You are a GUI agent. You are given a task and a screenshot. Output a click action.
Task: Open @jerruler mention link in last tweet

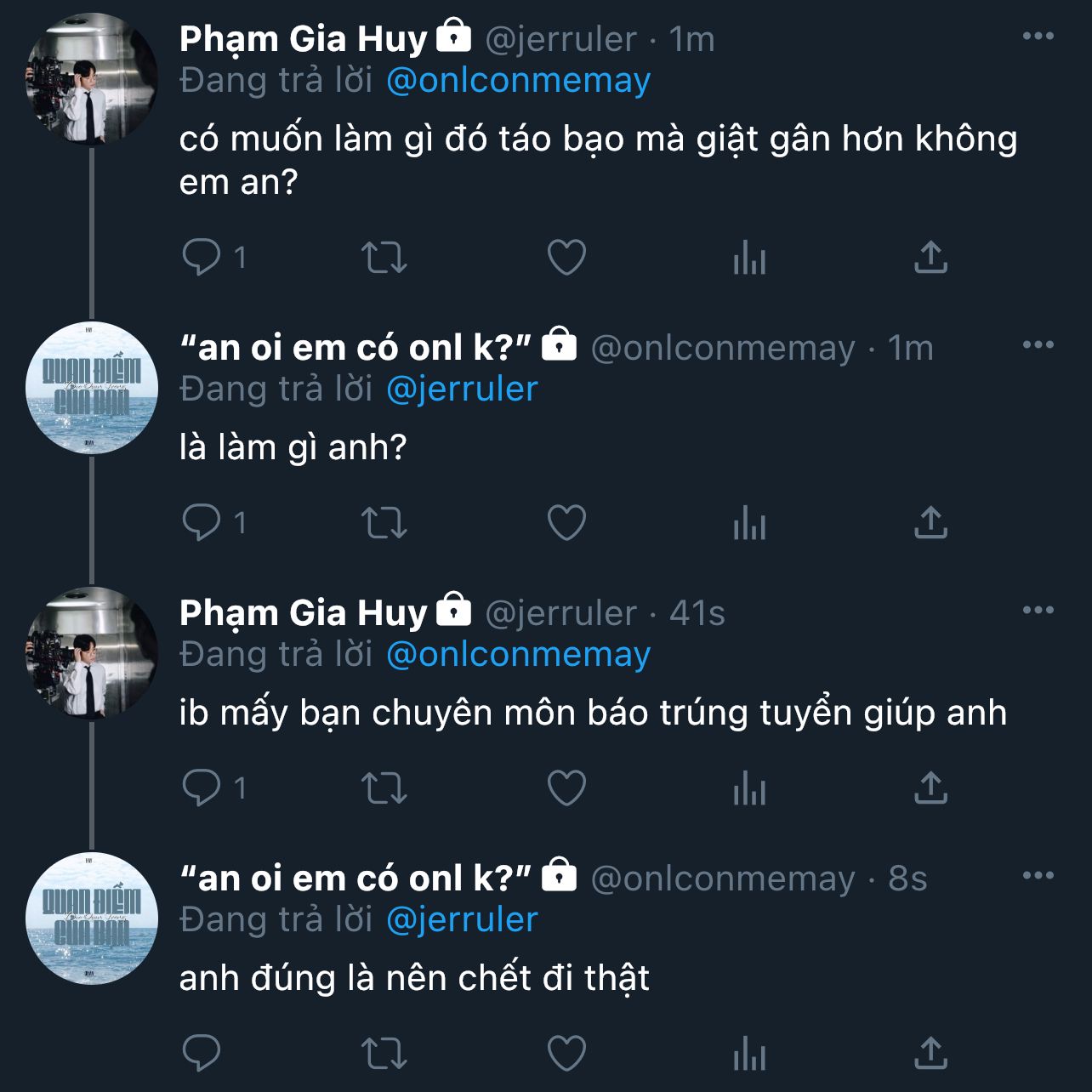(x=462, y=920)
